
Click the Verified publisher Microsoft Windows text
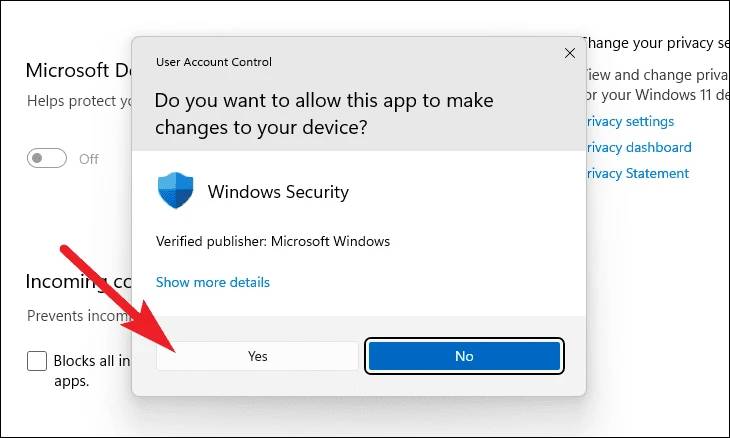click(273, 241)
